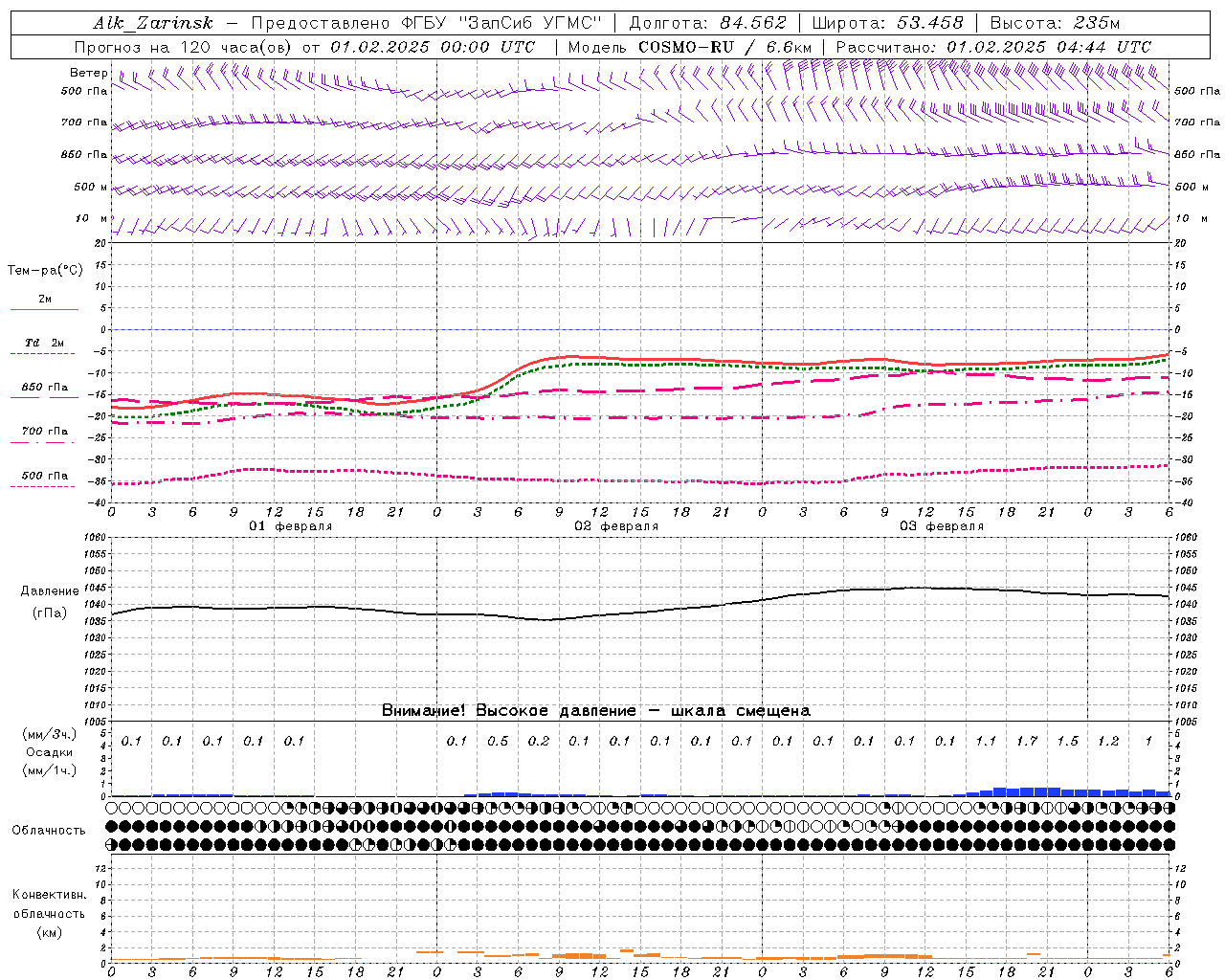Click the warning "Внимание! Высокое давление"

pos(509,710)
